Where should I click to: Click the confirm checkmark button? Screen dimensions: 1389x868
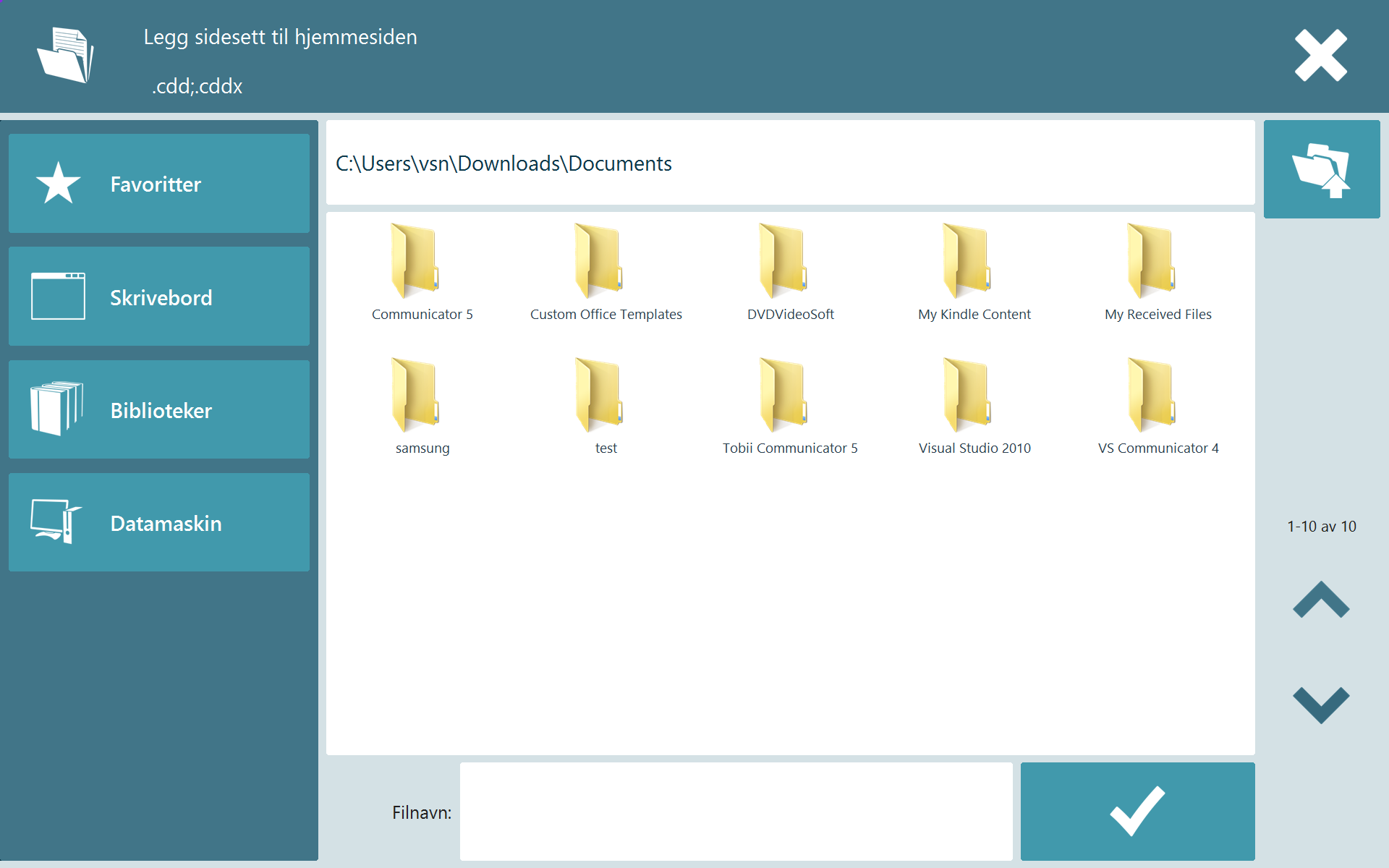click(1138, 812)
